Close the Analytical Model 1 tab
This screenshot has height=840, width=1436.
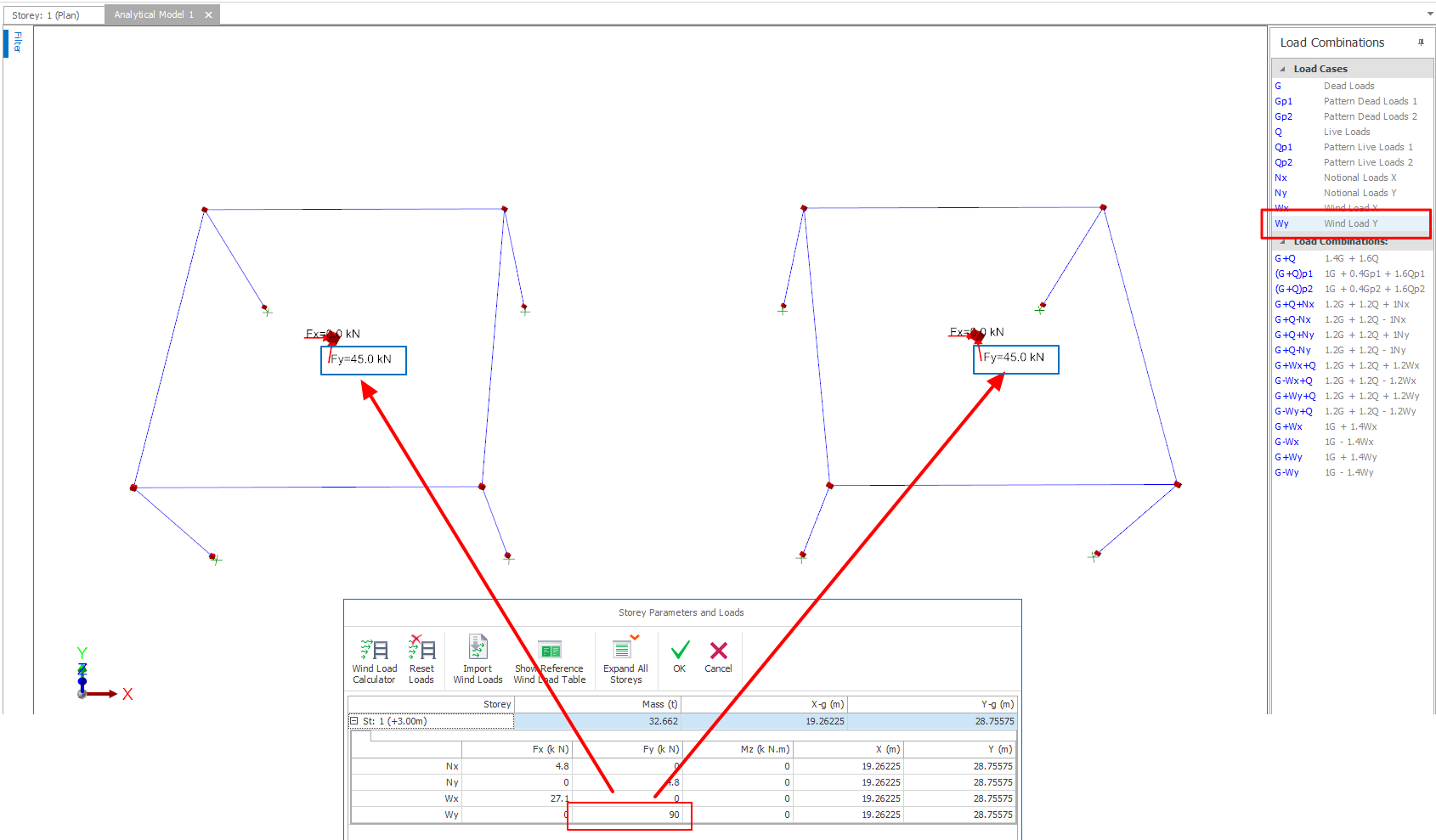208,14
